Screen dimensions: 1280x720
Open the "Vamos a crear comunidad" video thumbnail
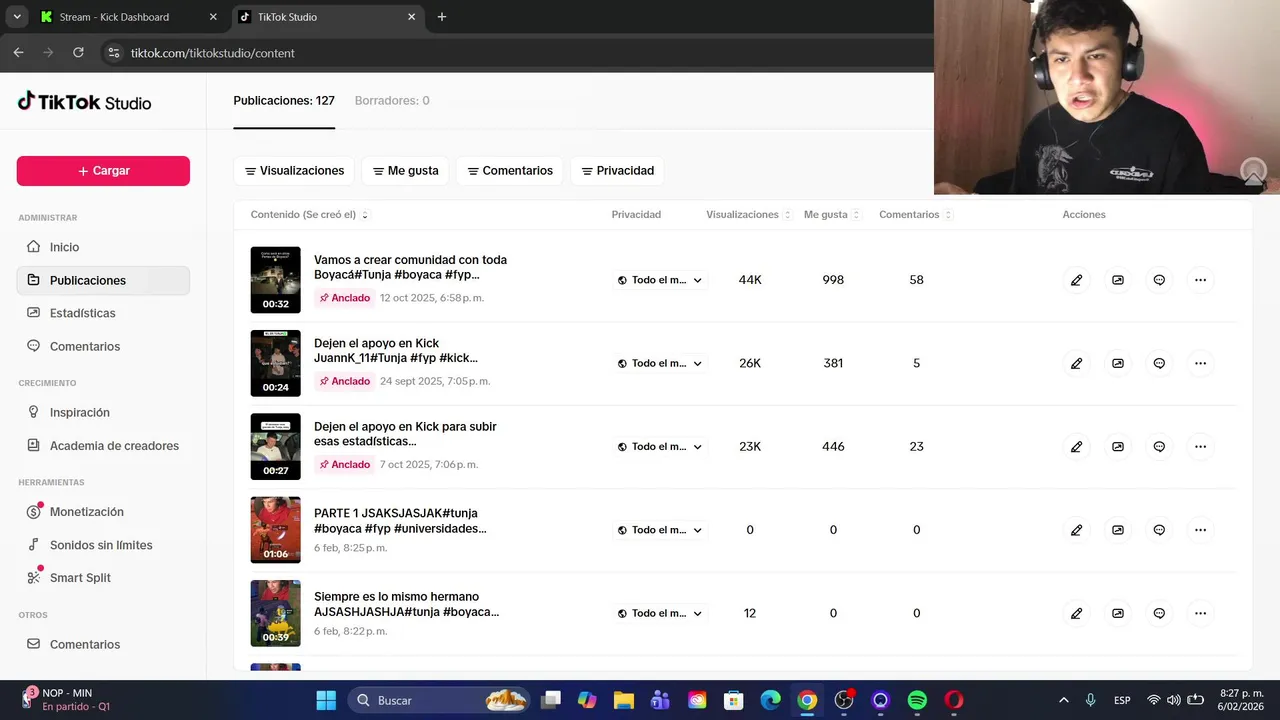point(275,280)
